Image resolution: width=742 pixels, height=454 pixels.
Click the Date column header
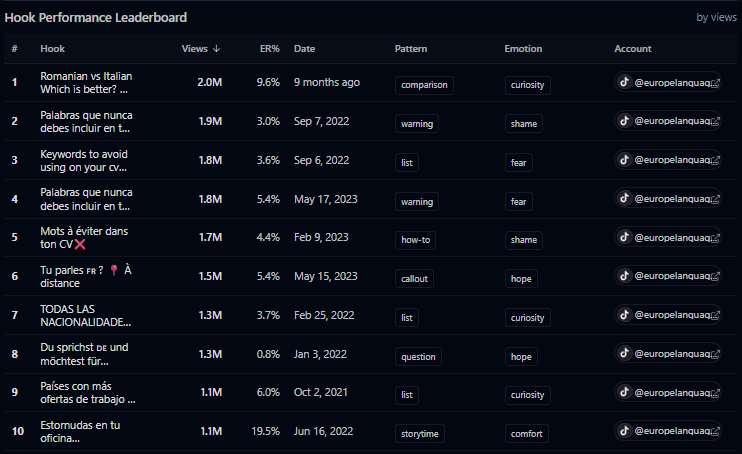[x=304, y=48]
